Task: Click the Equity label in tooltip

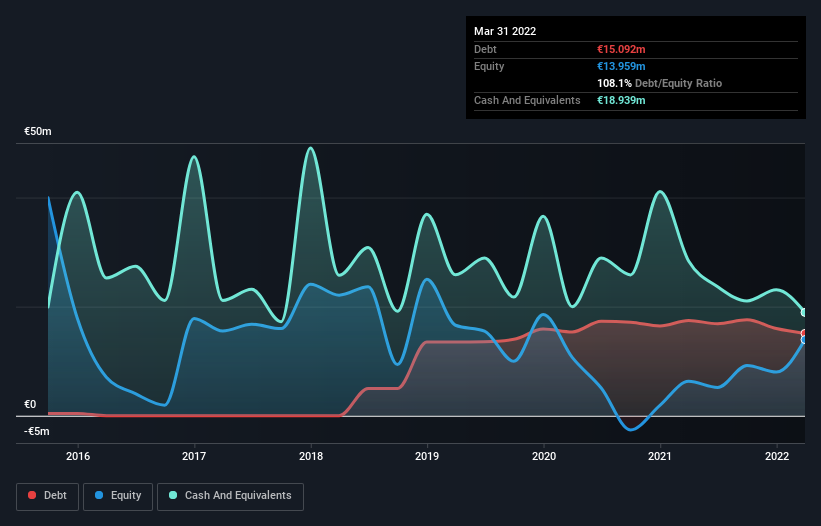Action: point(489,66)
